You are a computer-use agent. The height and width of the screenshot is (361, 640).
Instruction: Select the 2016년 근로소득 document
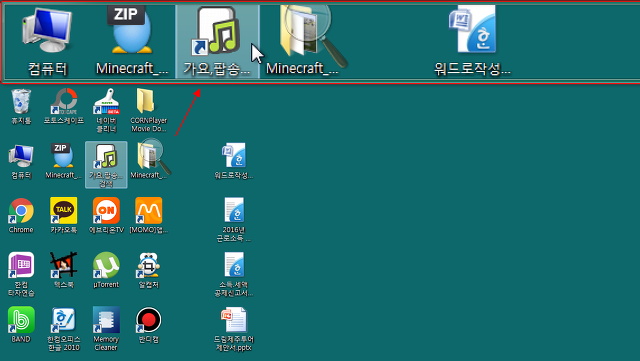233,220
